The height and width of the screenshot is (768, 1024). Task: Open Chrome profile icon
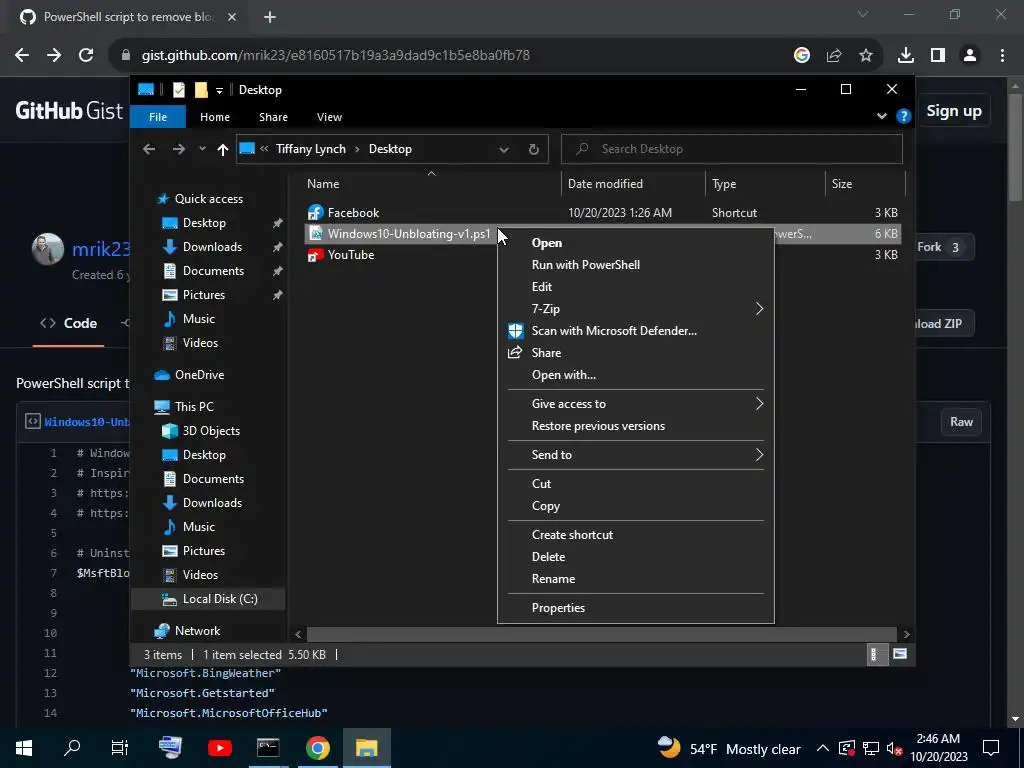970,56
